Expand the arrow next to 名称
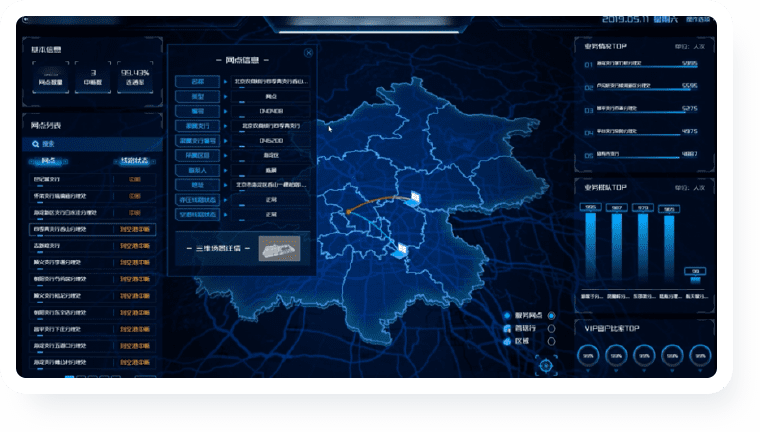The image size is (760, 432). click(x=225, y=82)
